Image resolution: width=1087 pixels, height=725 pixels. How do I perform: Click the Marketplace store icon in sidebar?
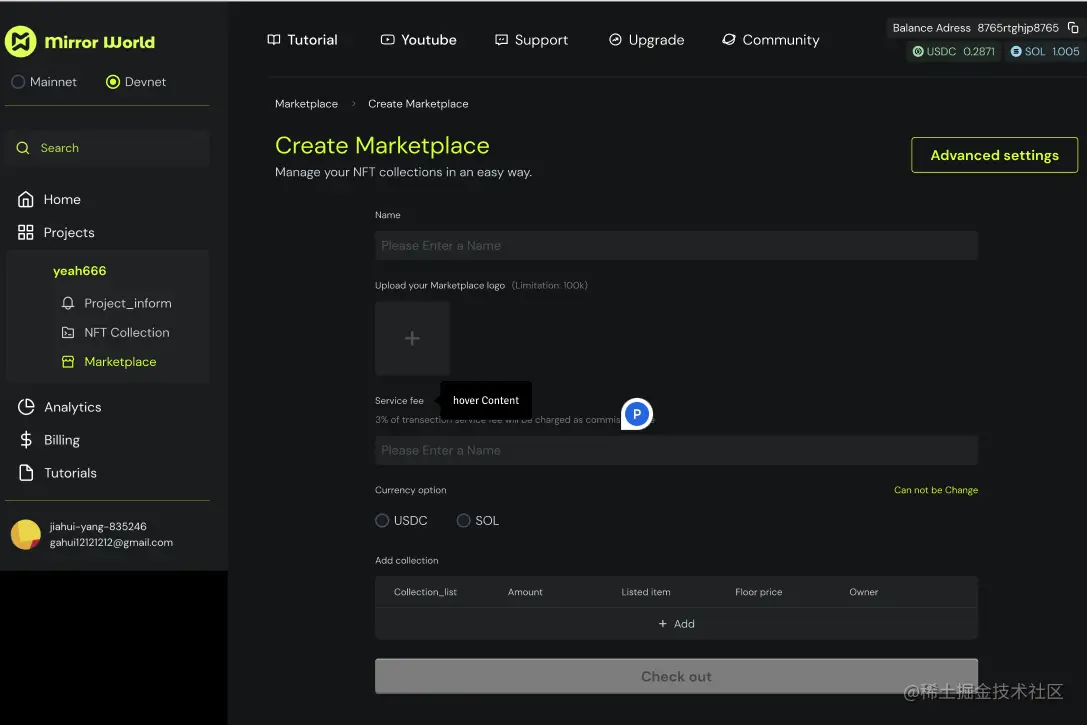click(x=68, y=362)
